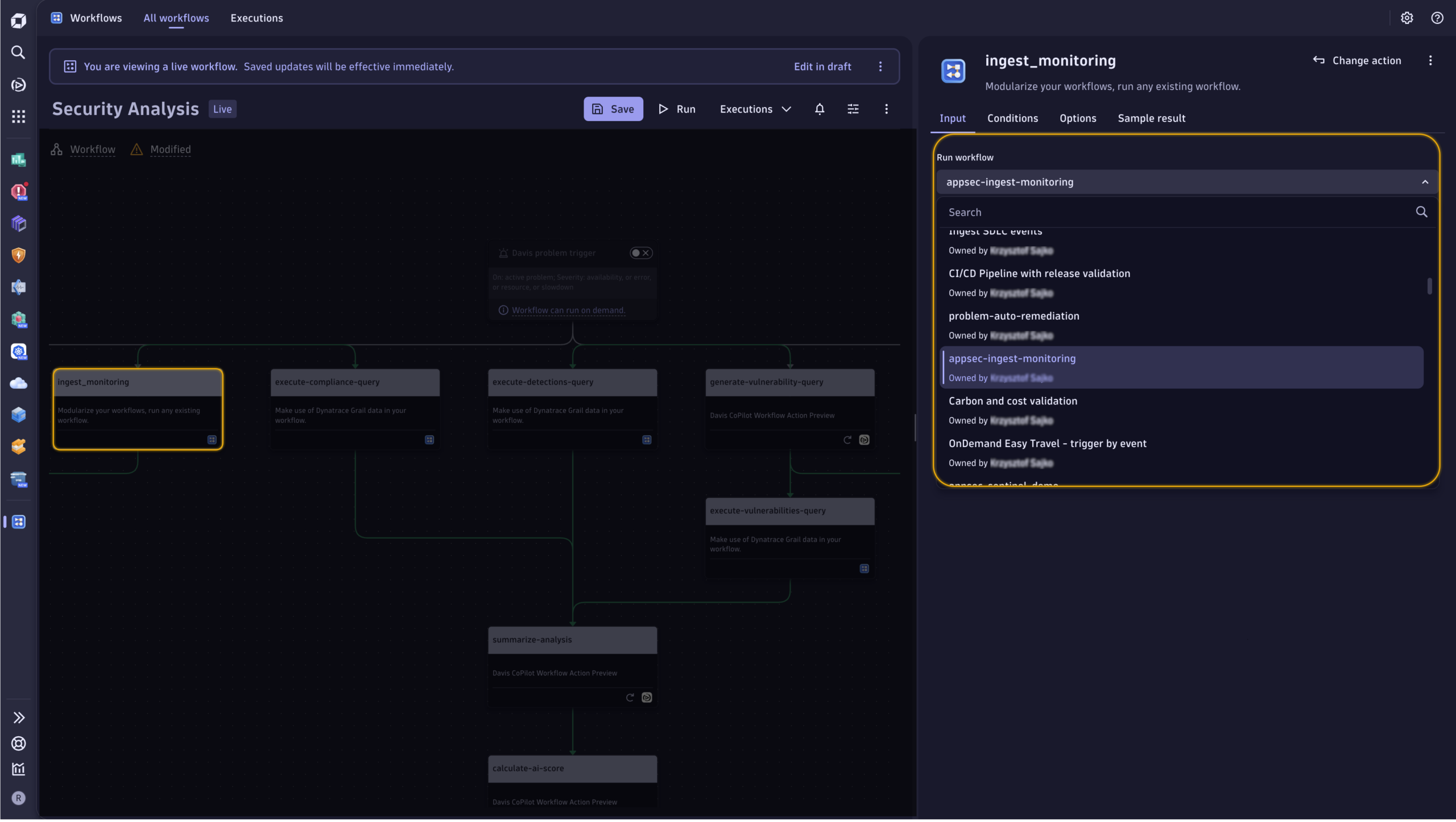Open the Settings gear in the top-right corner
The height and width of the screenshot is (822, 1456).
click(1406, 18)
